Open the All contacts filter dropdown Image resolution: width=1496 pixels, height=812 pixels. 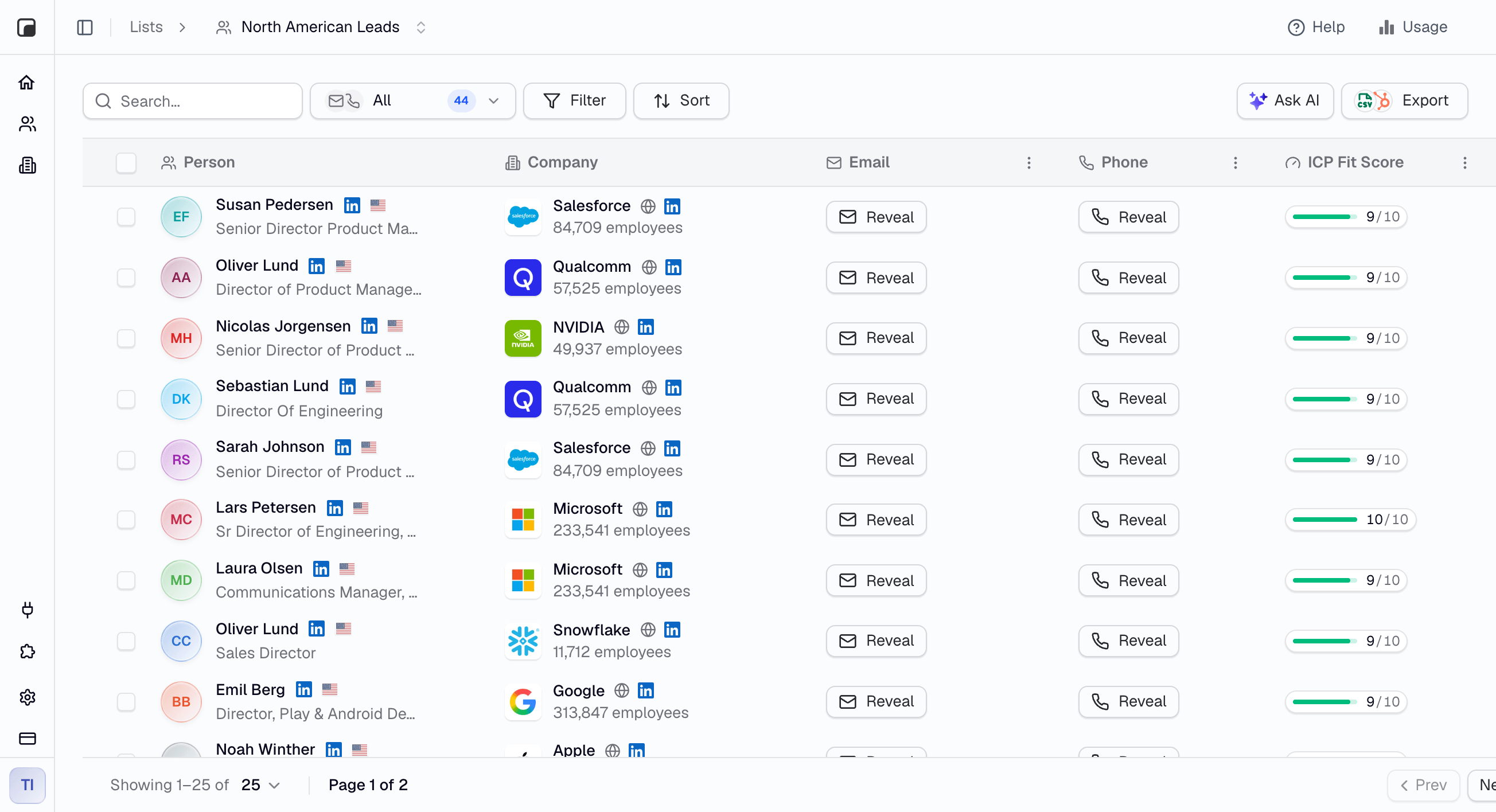pyautogui.click(x=413, y=101)
